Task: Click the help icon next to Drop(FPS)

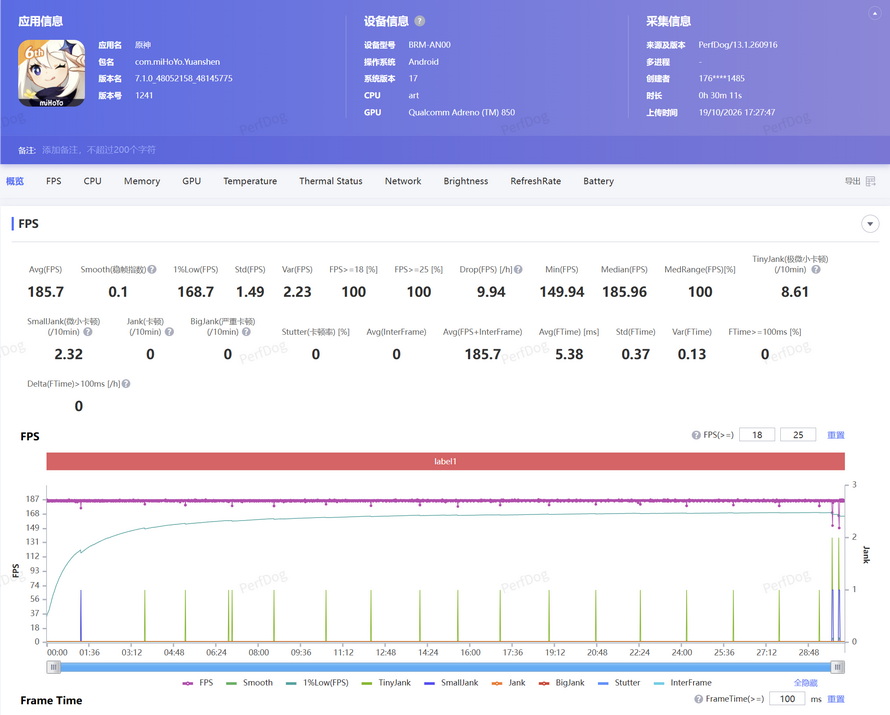Action: point(518,270)
